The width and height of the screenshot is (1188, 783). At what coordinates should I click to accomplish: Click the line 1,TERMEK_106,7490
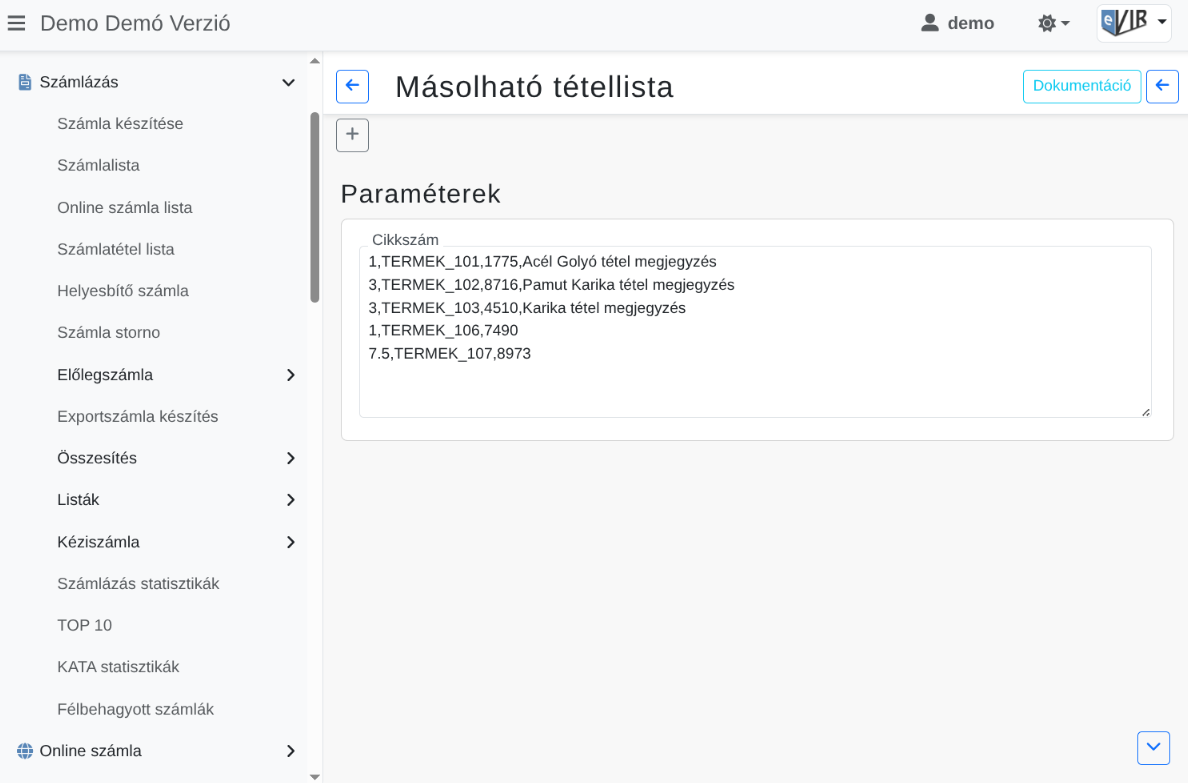443,330
